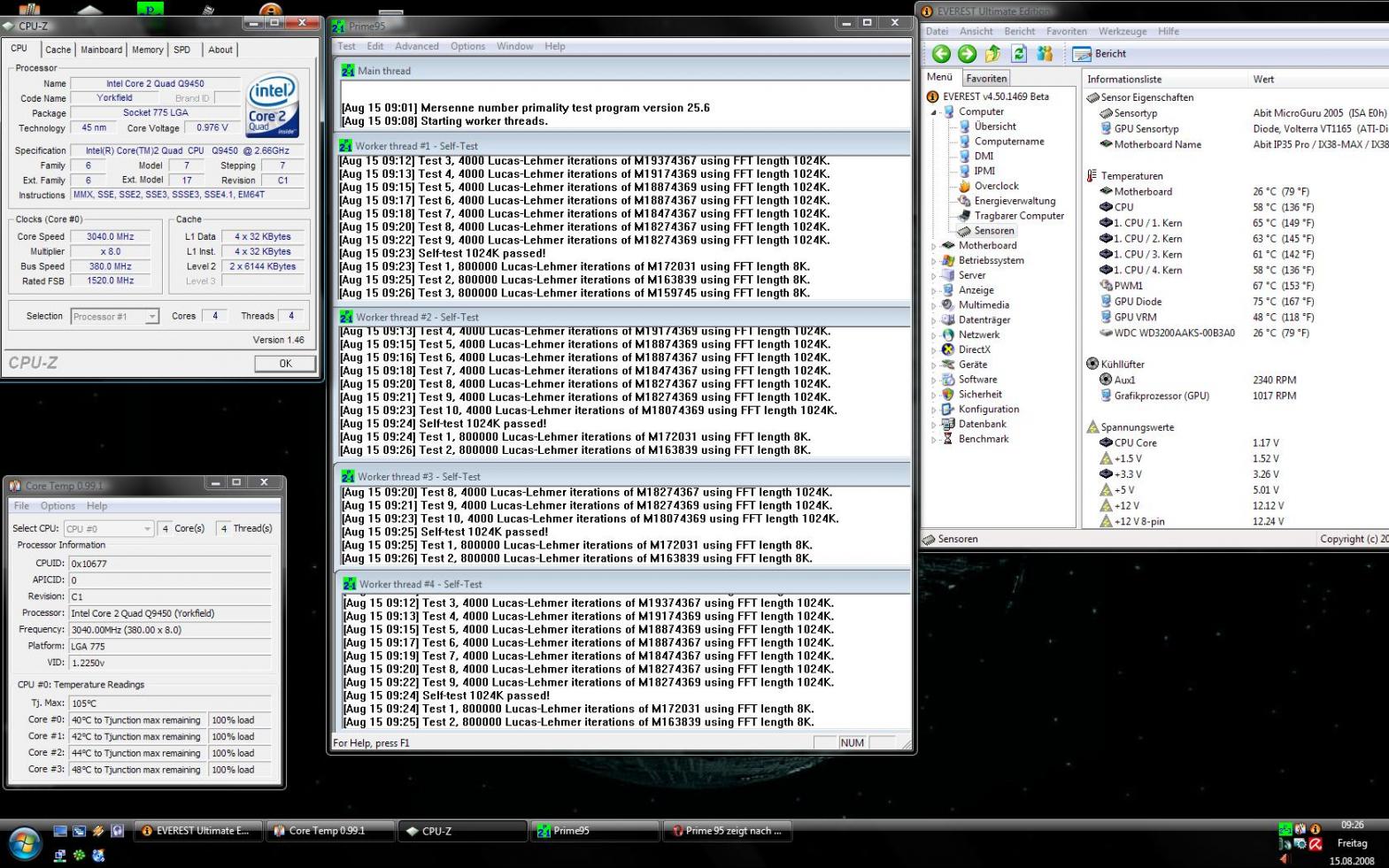Viewport: 1389px width, 868px height.
Task: Expand the Motherboard tree node
Action: (x=933, y=246)
